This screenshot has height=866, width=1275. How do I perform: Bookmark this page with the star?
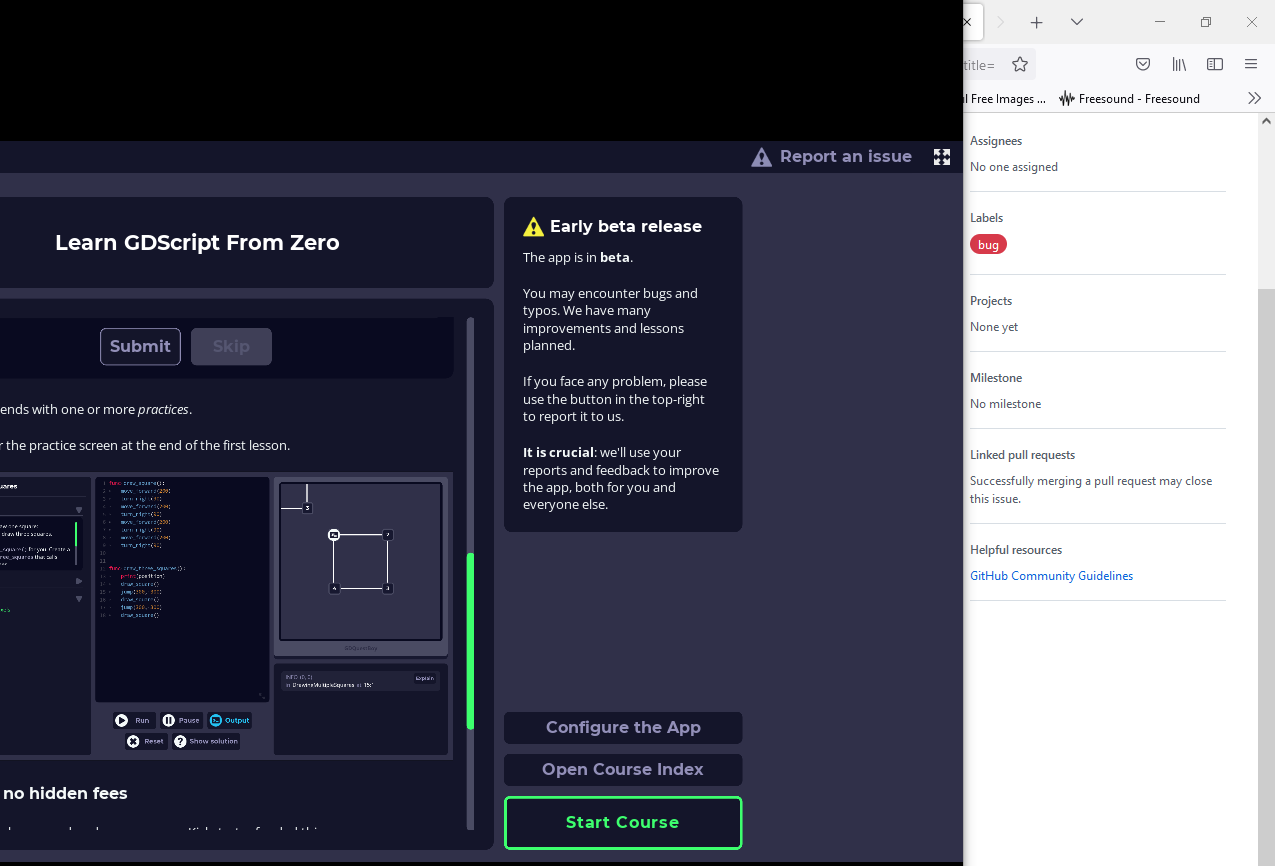1019,62
